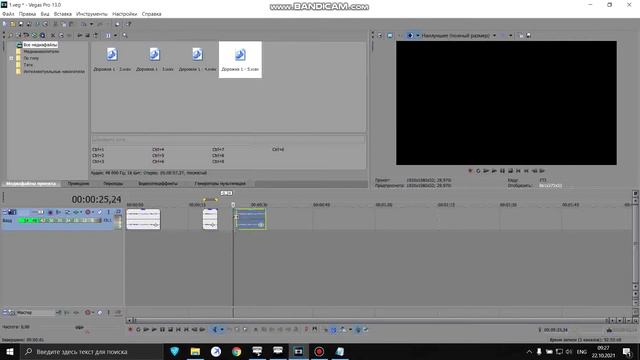Viewport: 640px width, 360px height.
Task: Open the Normal Edit tool dropdown arrow
Action: (222, 329)
